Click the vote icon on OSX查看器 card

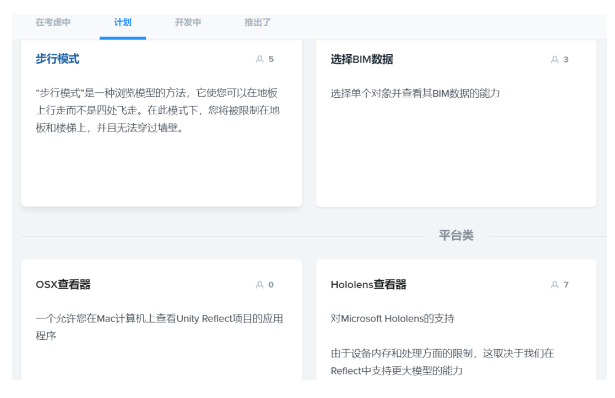pos(259,285)
